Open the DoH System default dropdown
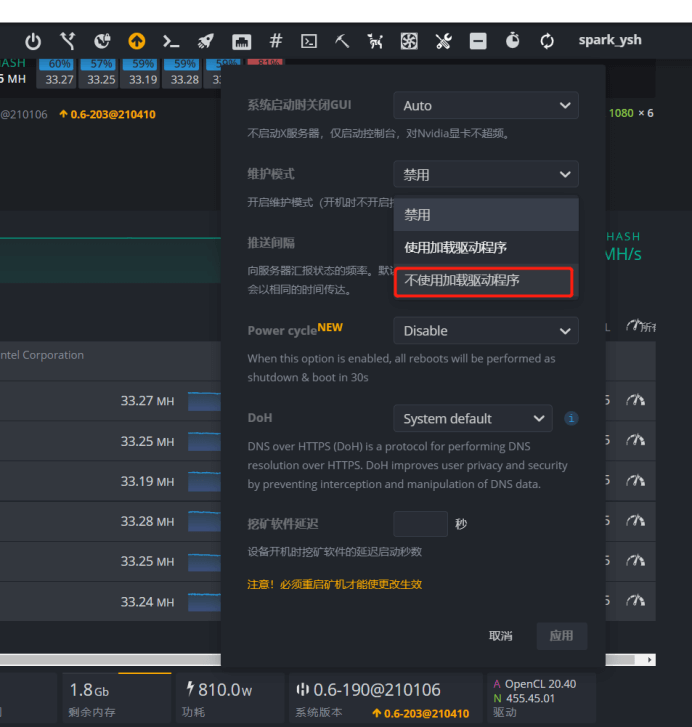Viewport: 692px width, 727px height. pos(472,419)
